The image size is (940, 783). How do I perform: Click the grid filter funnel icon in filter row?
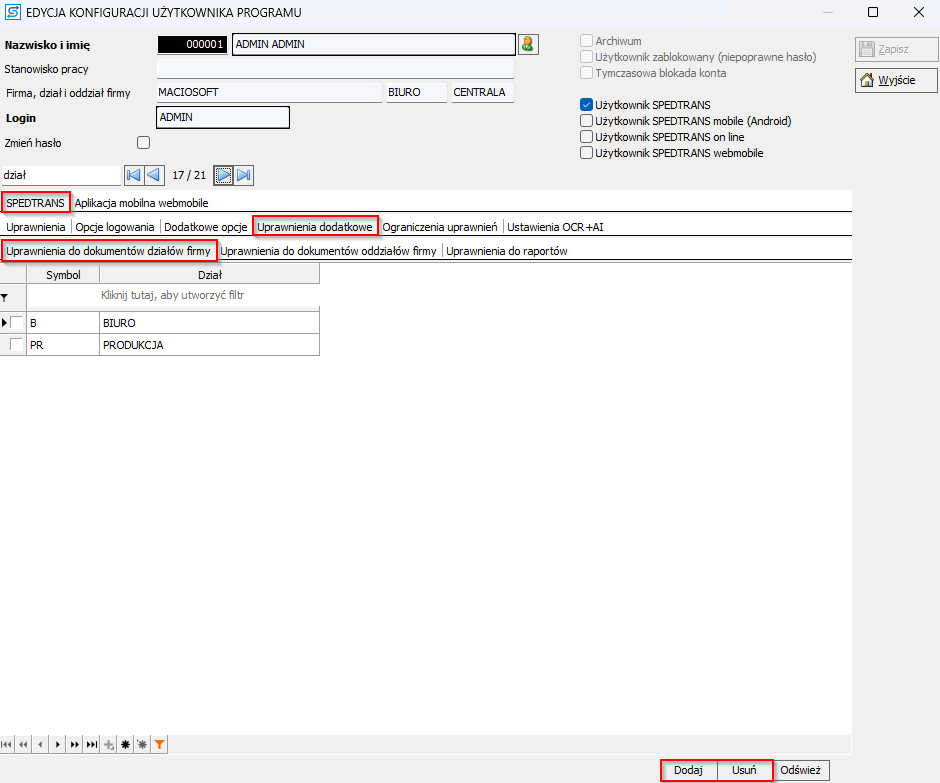(x=4, y=297)
